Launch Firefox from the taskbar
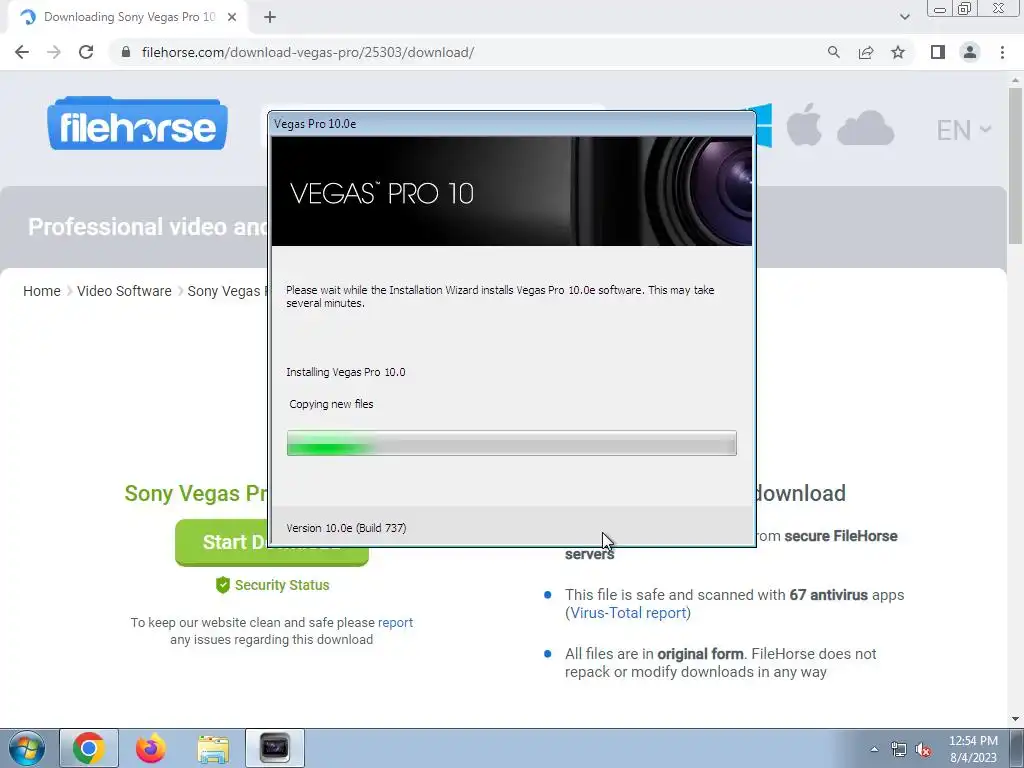 click(x=151, y=748)
